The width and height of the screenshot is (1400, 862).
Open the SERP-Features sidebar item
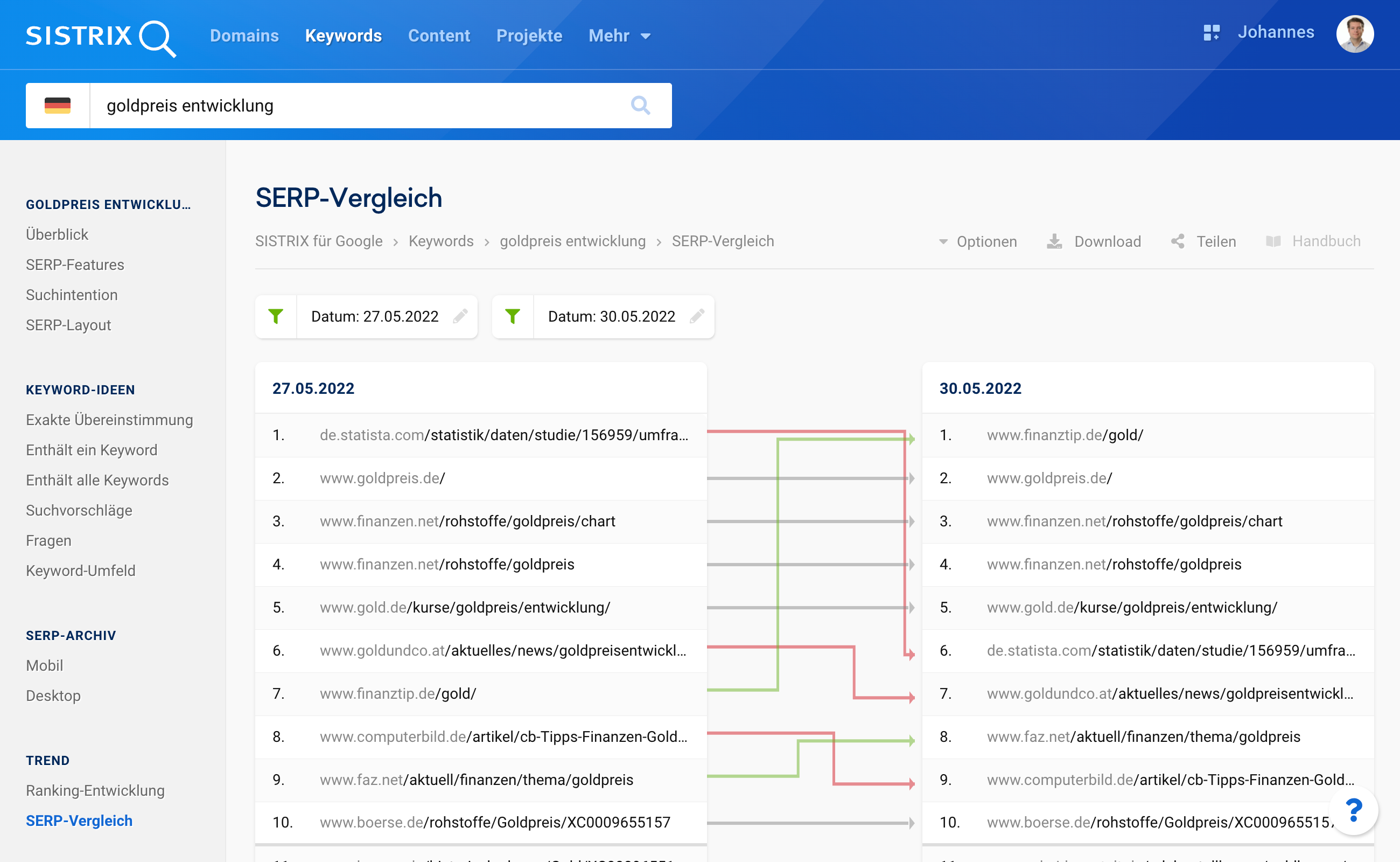(75, 265)
